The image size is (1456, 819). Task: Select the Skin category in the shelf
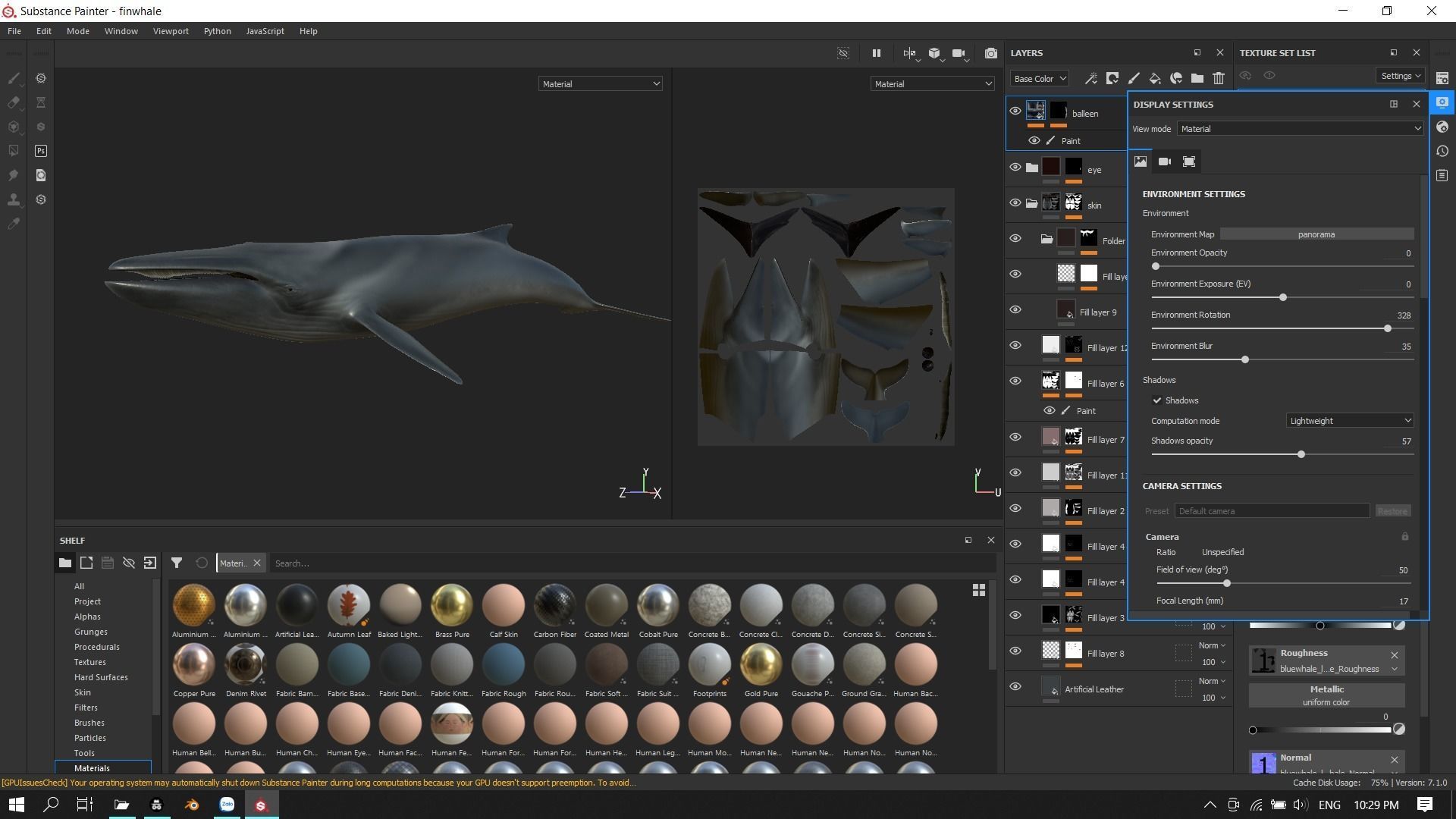coord(83,692)
